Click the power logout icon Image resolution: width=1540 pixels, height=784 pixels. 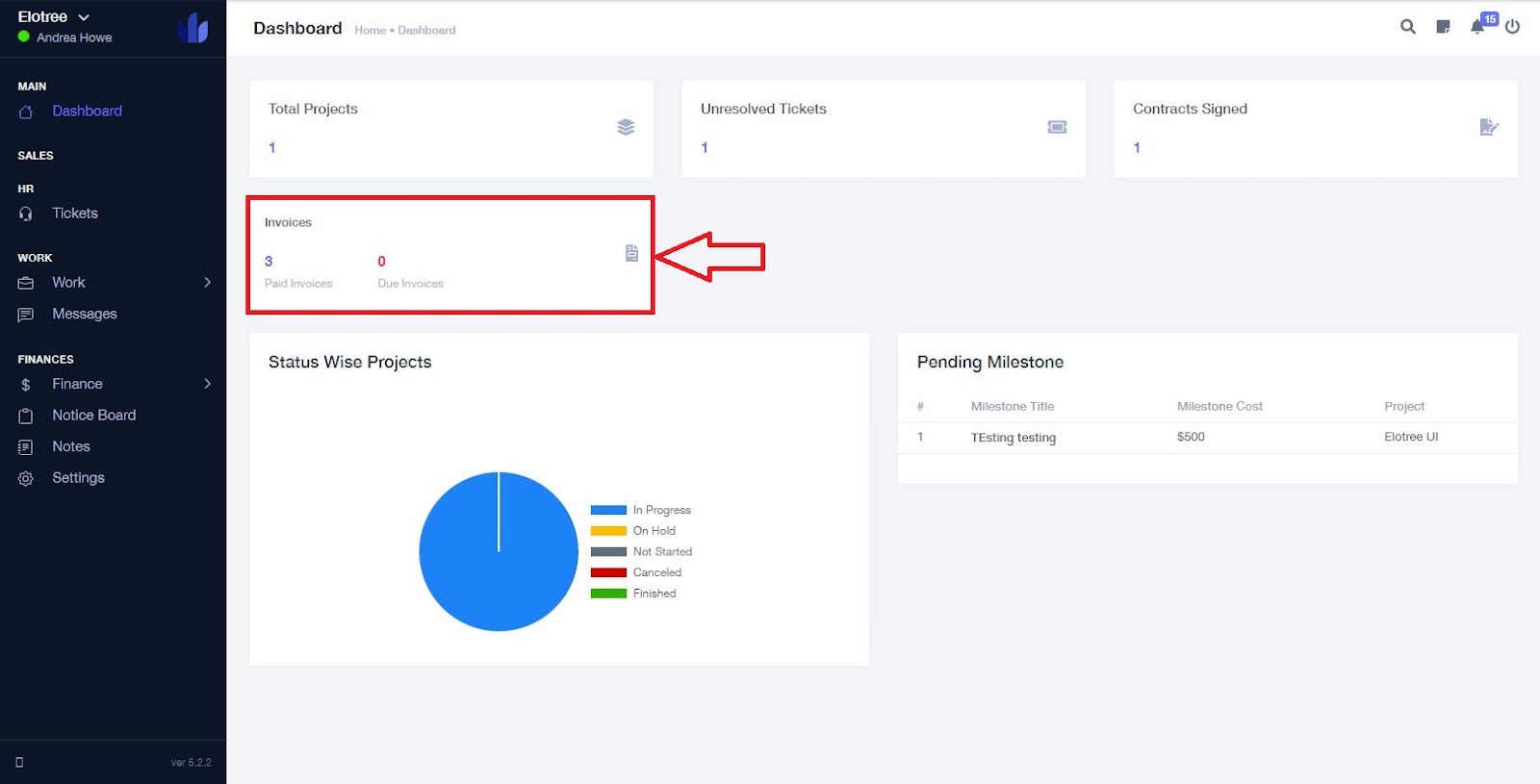(x=1512, y=27)
